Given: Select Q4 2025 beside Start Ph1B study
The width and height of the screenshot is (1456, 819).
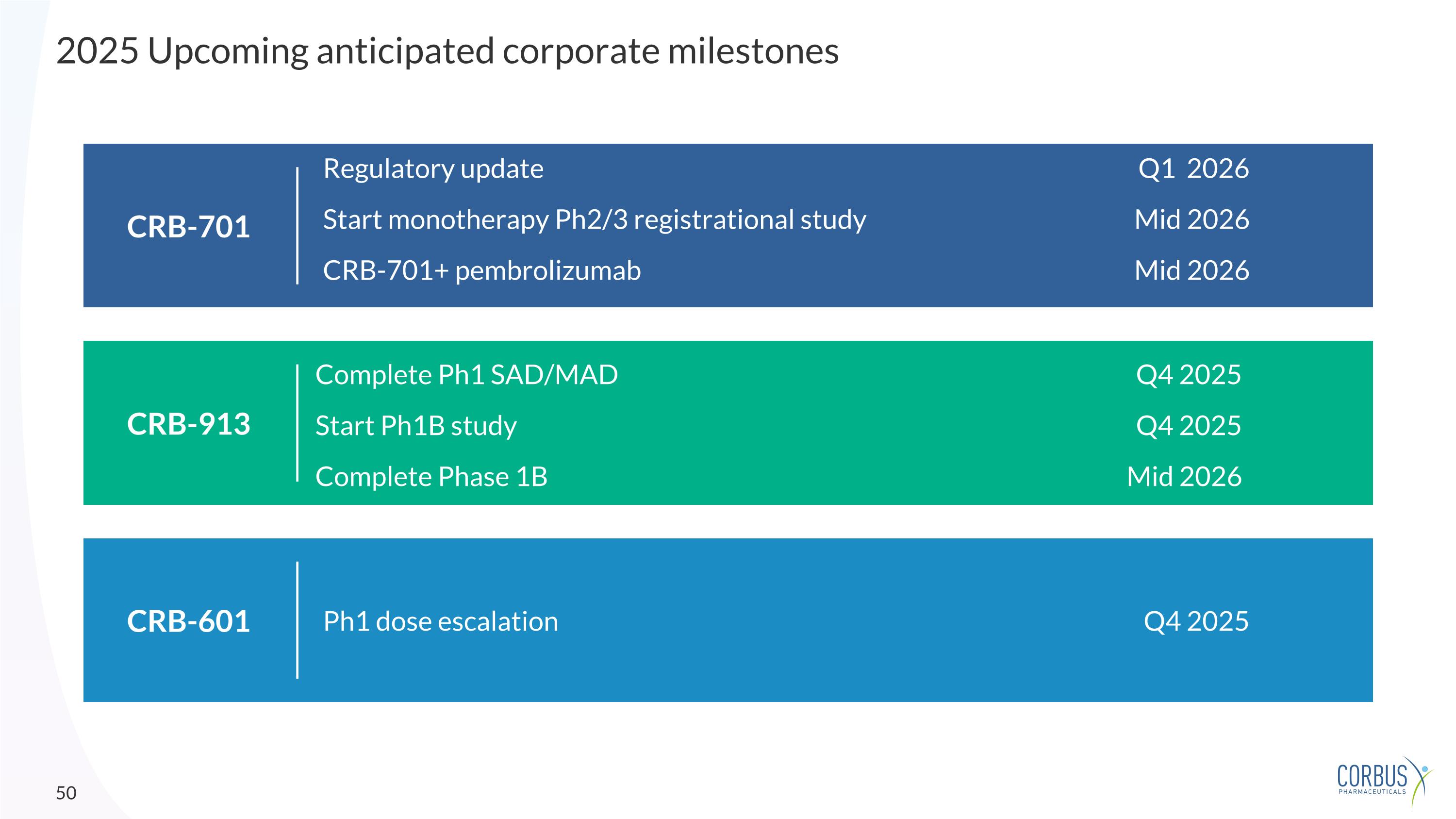Looking at the screenshot, I should [1188, 426].
